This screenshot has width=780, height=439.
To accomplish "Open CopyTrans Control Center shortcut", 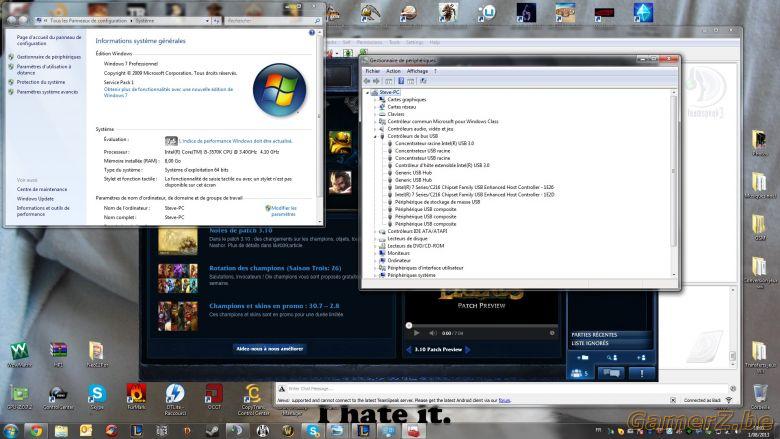I will [253, 399].
